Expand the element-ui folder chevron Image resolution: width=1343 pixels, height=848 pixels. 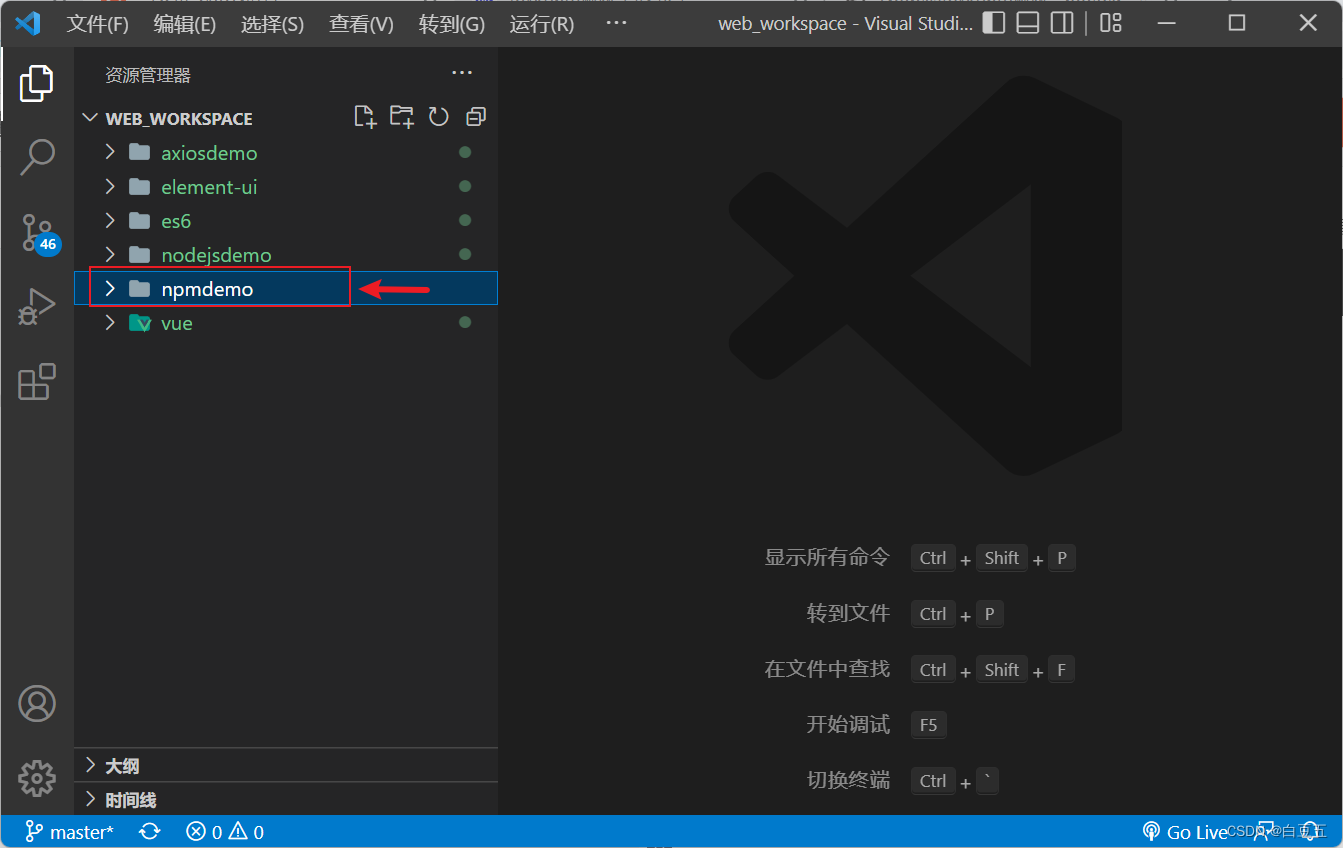pyautogui.click(x=111, y=187)
